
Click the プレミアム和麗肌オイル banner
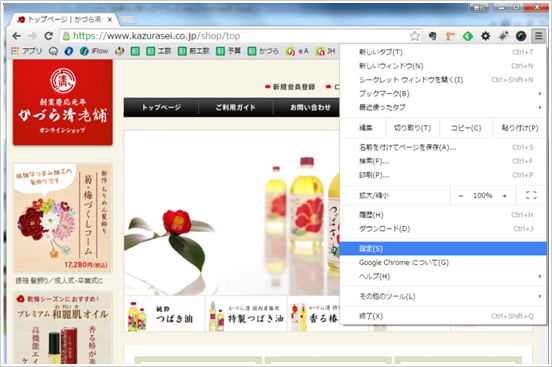click(x=63, y=328)
